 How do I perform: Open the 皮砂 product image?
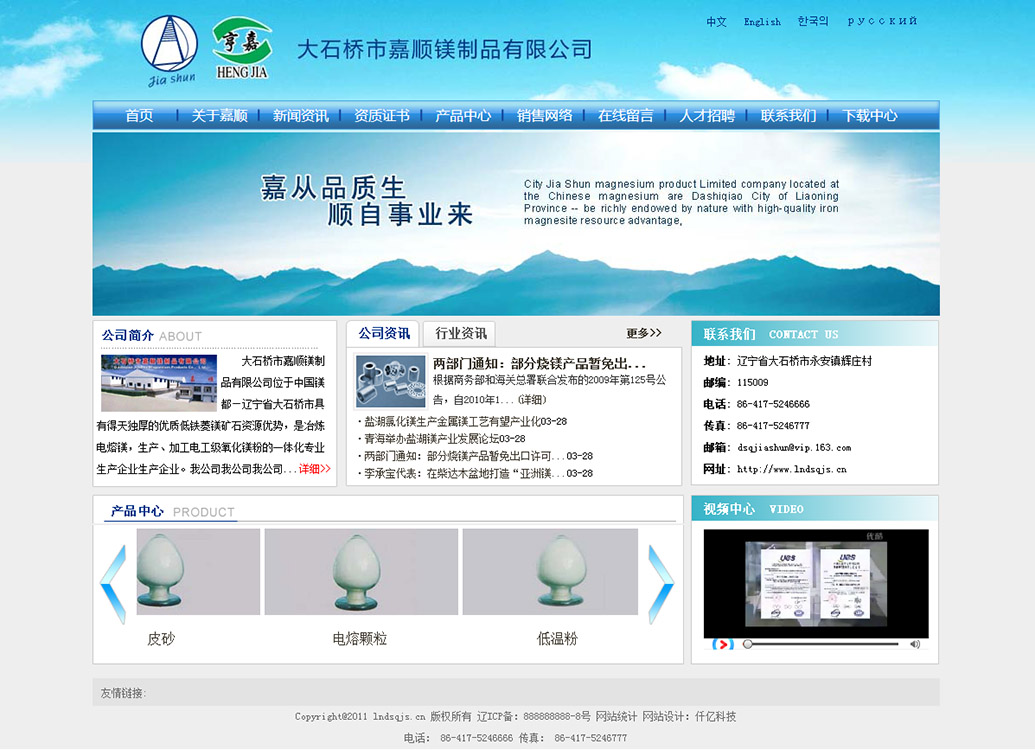[x=198, y=572]
